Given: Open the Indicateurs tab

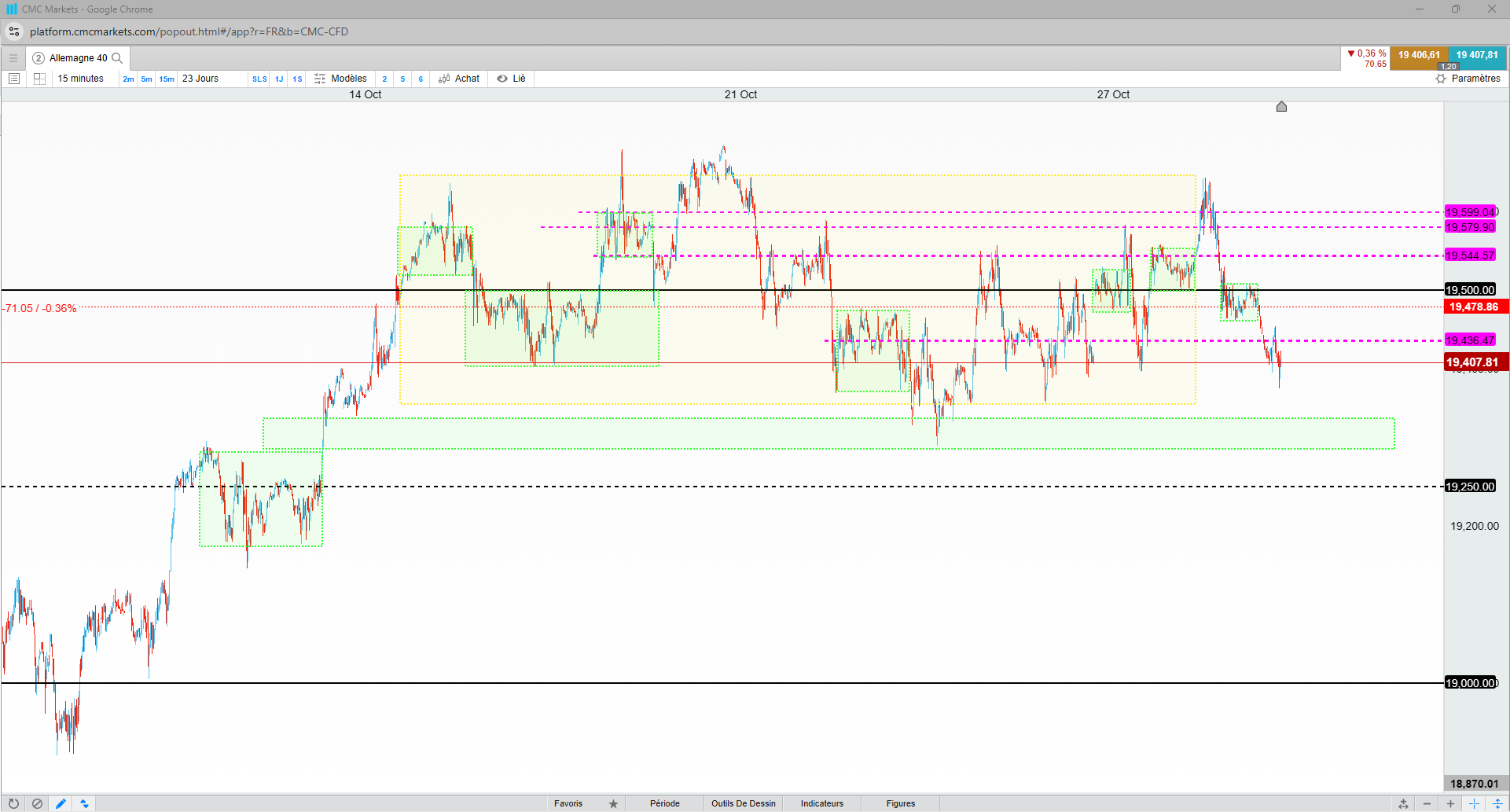Looking at the screenshot, I should [822, 803].
